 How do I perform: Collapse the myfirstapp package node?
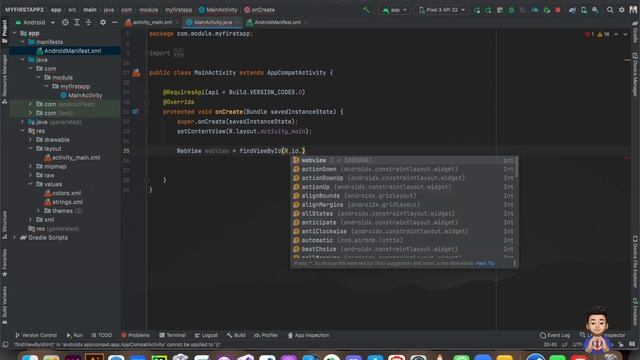[x=47, y=87]
